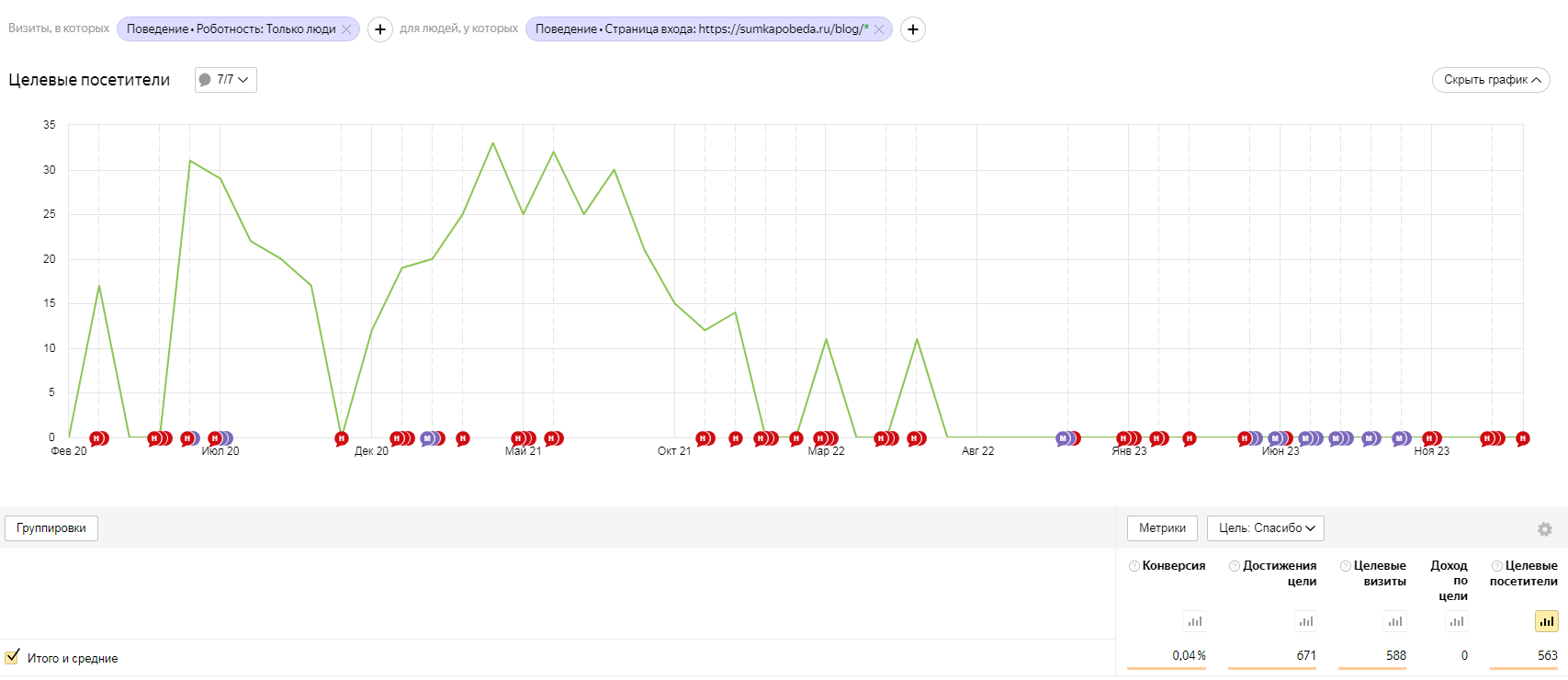Open help hint for Достижения цели

[x=1235, y=566]
